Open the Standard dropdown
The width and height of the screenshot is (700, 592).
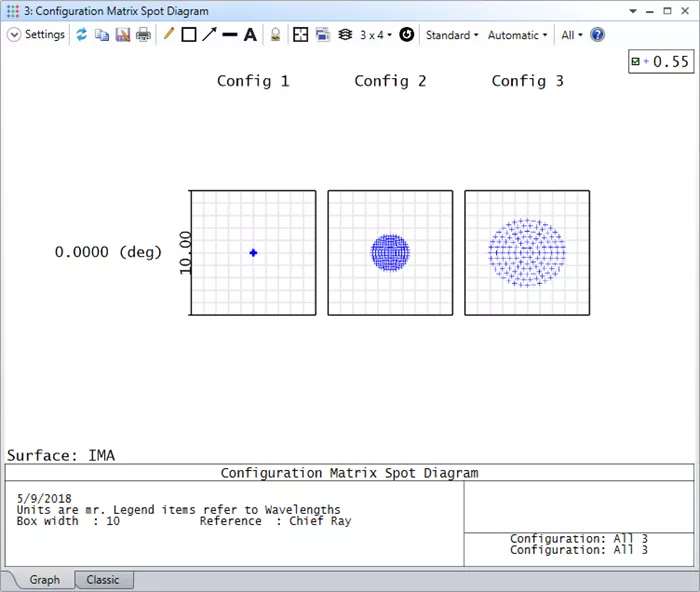click(451, 35)
